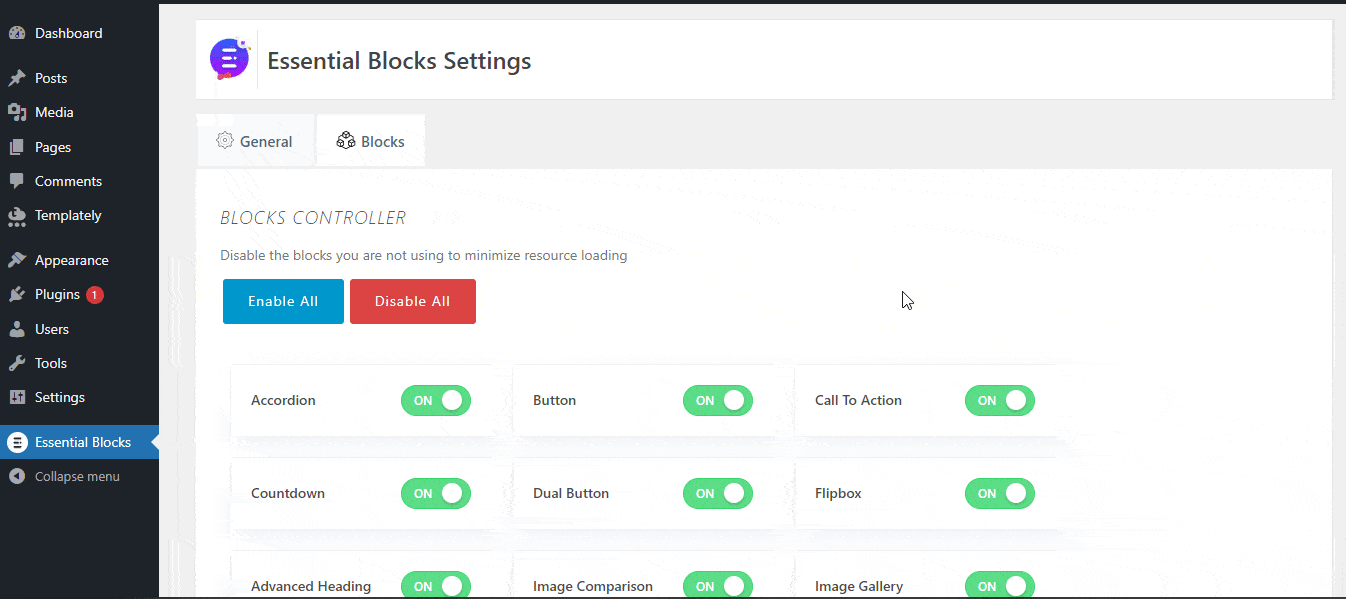Image resolution: width=1346 pixels, height=599 pixels.
Task: Toggle the Dual Button block switch
Action: coord(718,493)
